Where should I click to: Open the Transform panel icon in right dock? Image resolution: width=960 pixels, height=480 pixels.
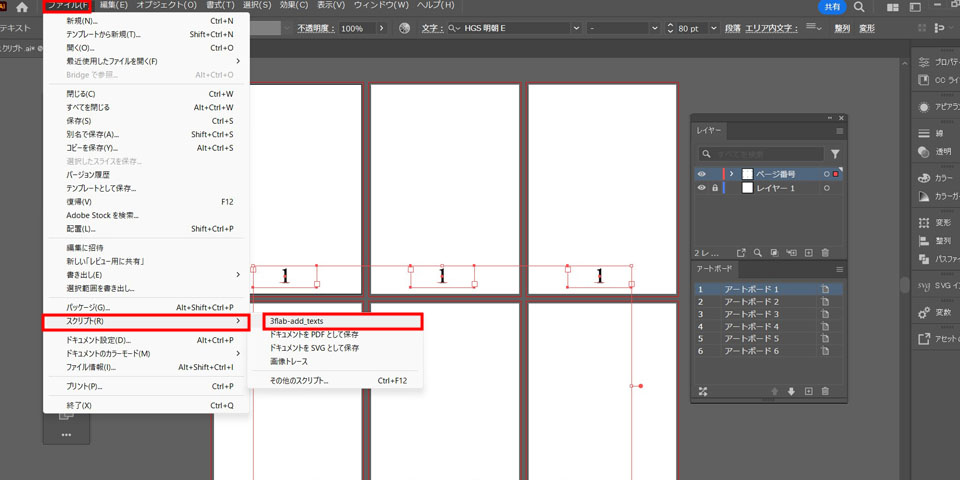[923, 222]
